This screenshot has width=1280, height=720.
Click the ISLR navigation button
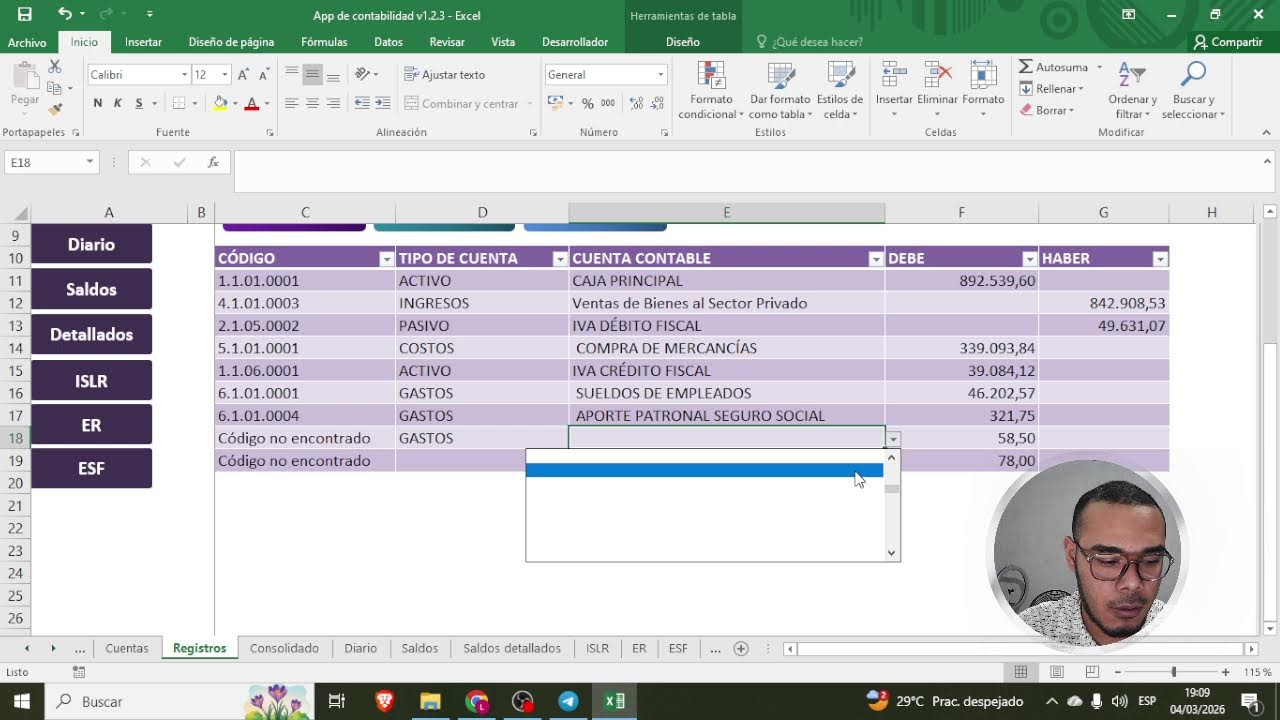[x=91, y=381]
